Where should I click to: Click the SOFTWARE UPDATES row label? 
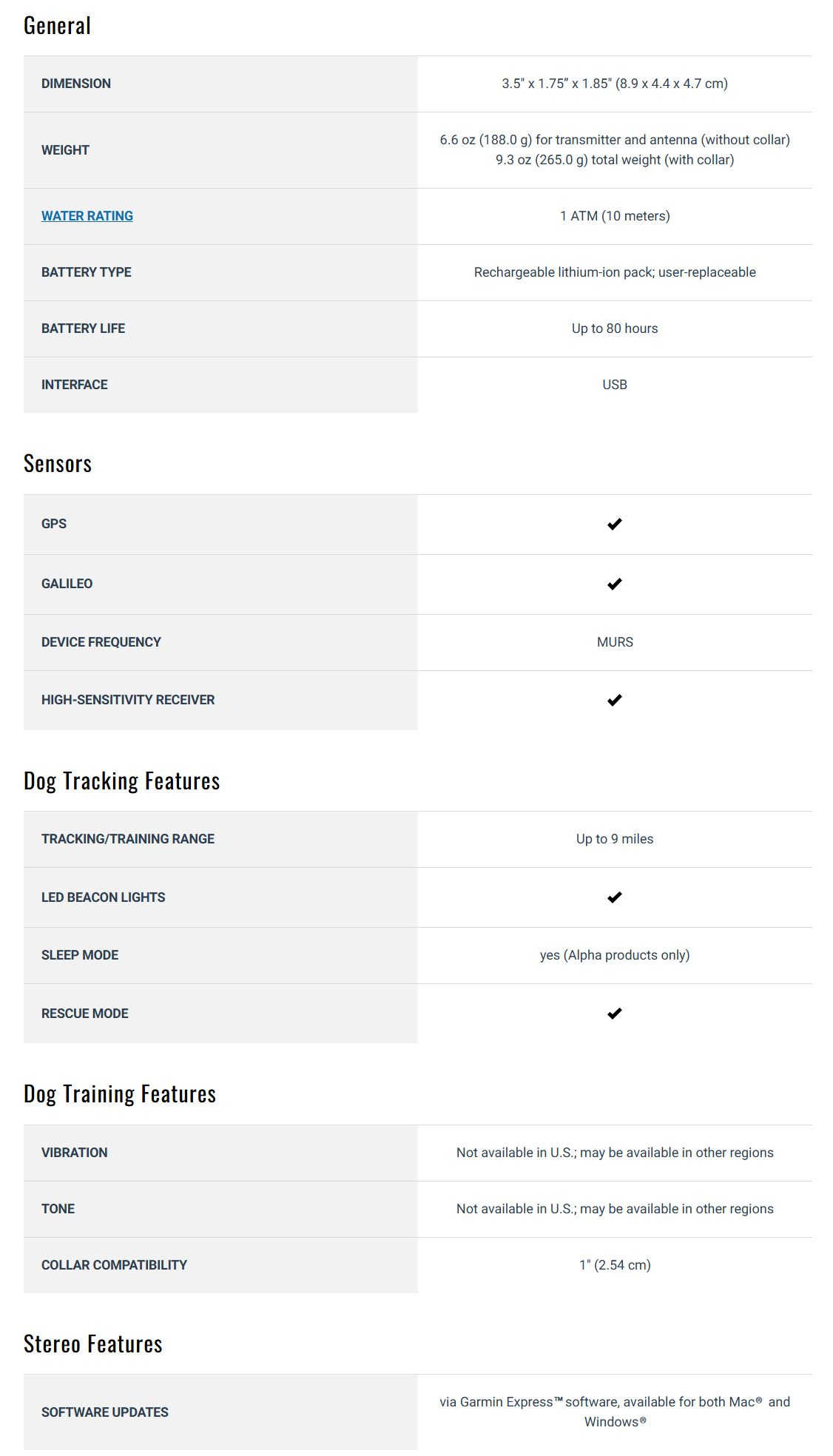click(105, 1412)
